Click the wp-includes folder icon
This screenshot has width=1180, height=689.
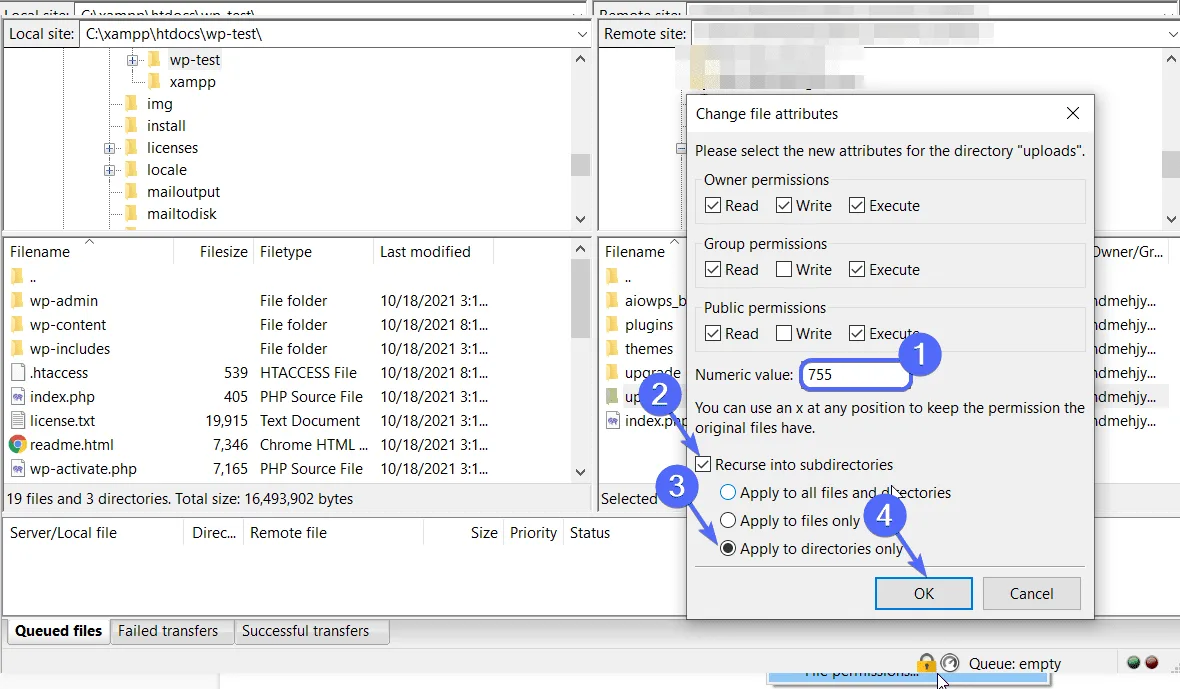coord(17,349)
